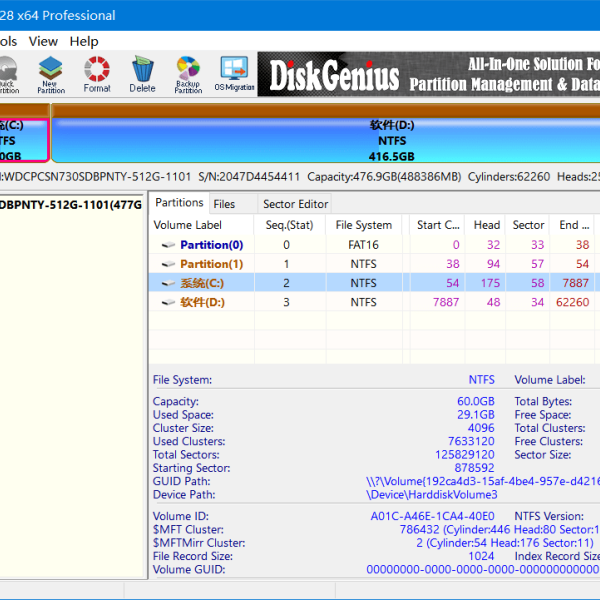This screenshot has width=600, height=600.
Task: Click the Delete toolbar icon
Action: point(142,75)
